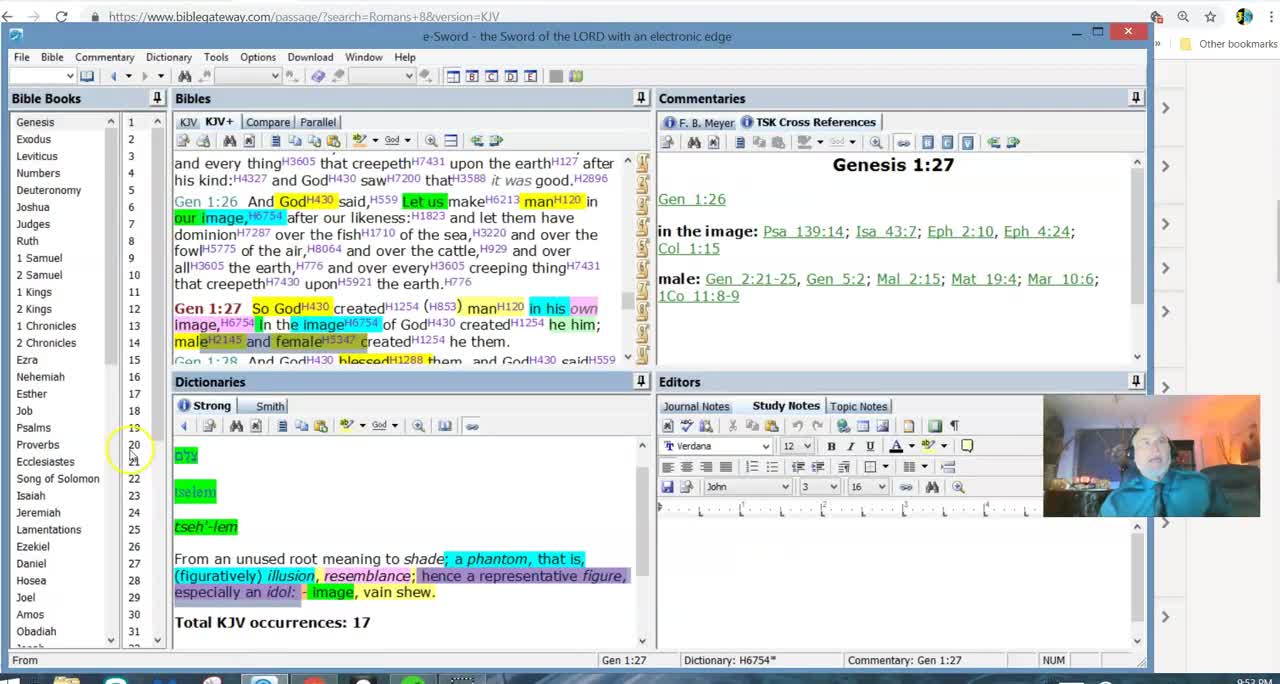Screen dimensions: 1280x684
Task: Open the font size 12 dropdown
Action: click(808, 446)
